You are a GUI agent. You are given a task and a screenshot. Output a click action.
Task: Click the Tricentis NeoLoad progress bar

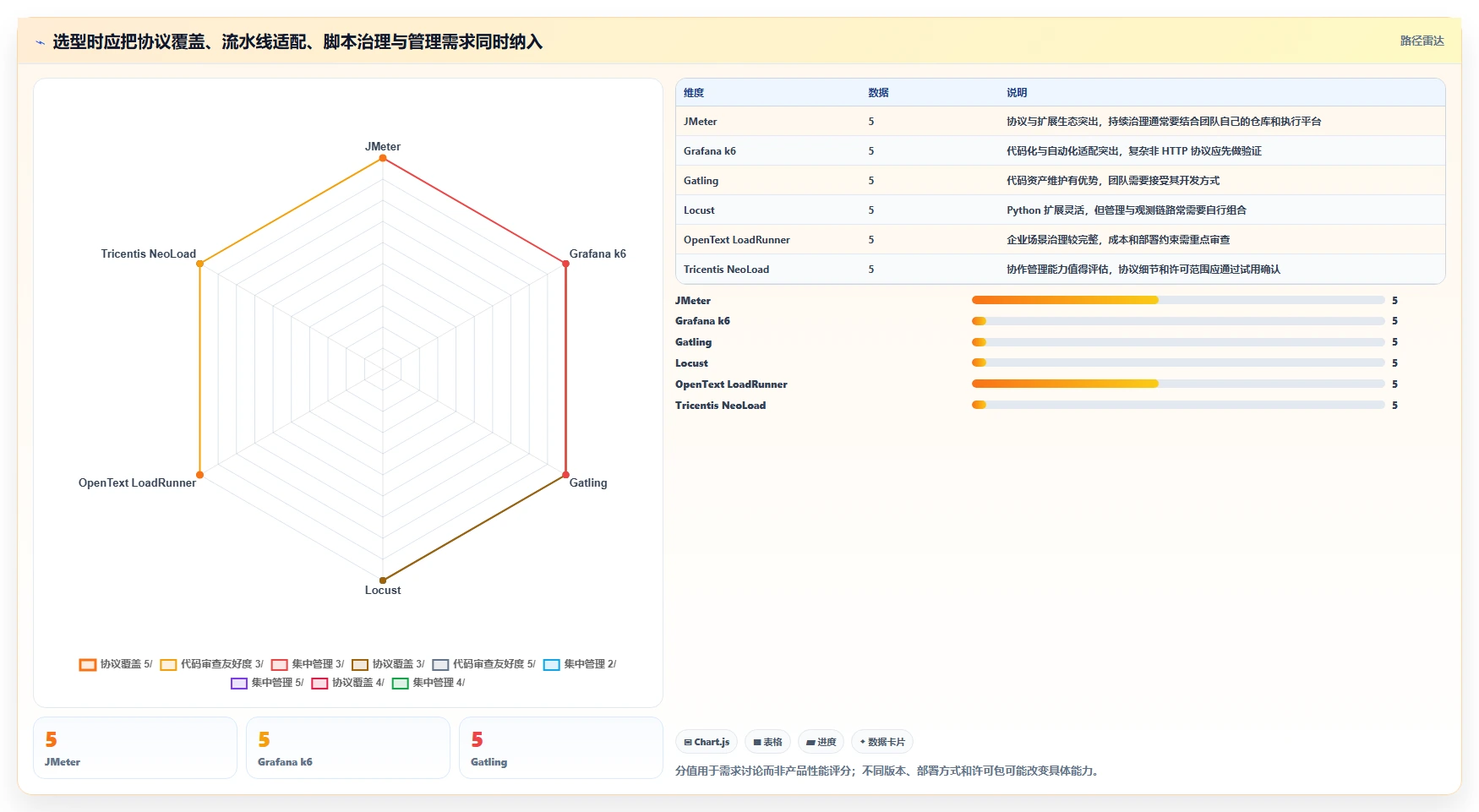[1178, 405]
